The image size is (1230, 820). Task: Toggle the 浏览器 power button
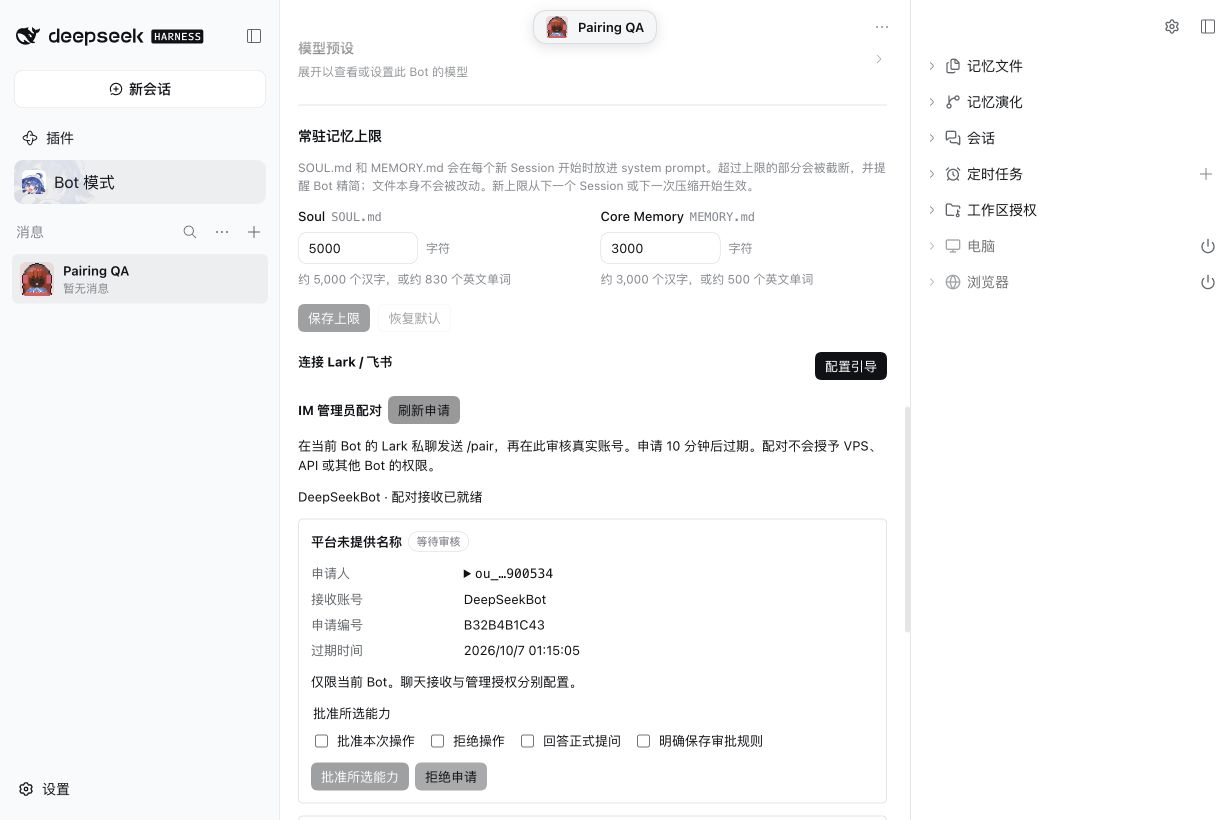pos(1207,282)
